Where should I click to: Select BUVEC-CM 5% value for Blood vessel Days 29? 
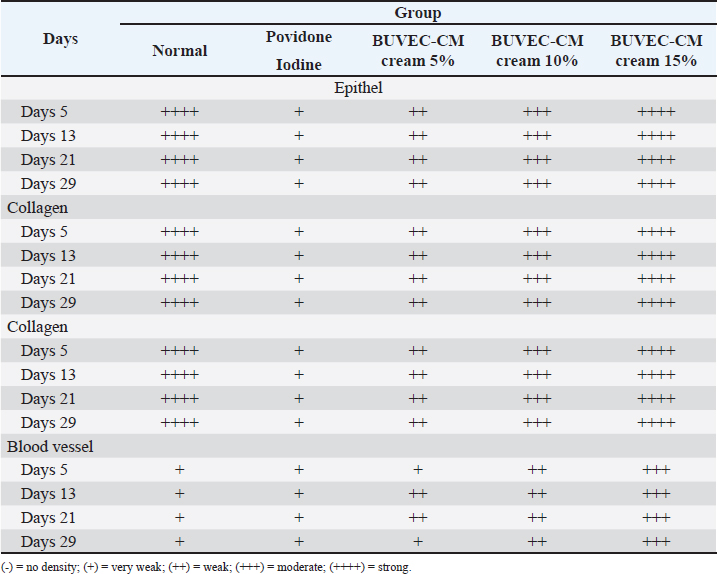point(417,542)
